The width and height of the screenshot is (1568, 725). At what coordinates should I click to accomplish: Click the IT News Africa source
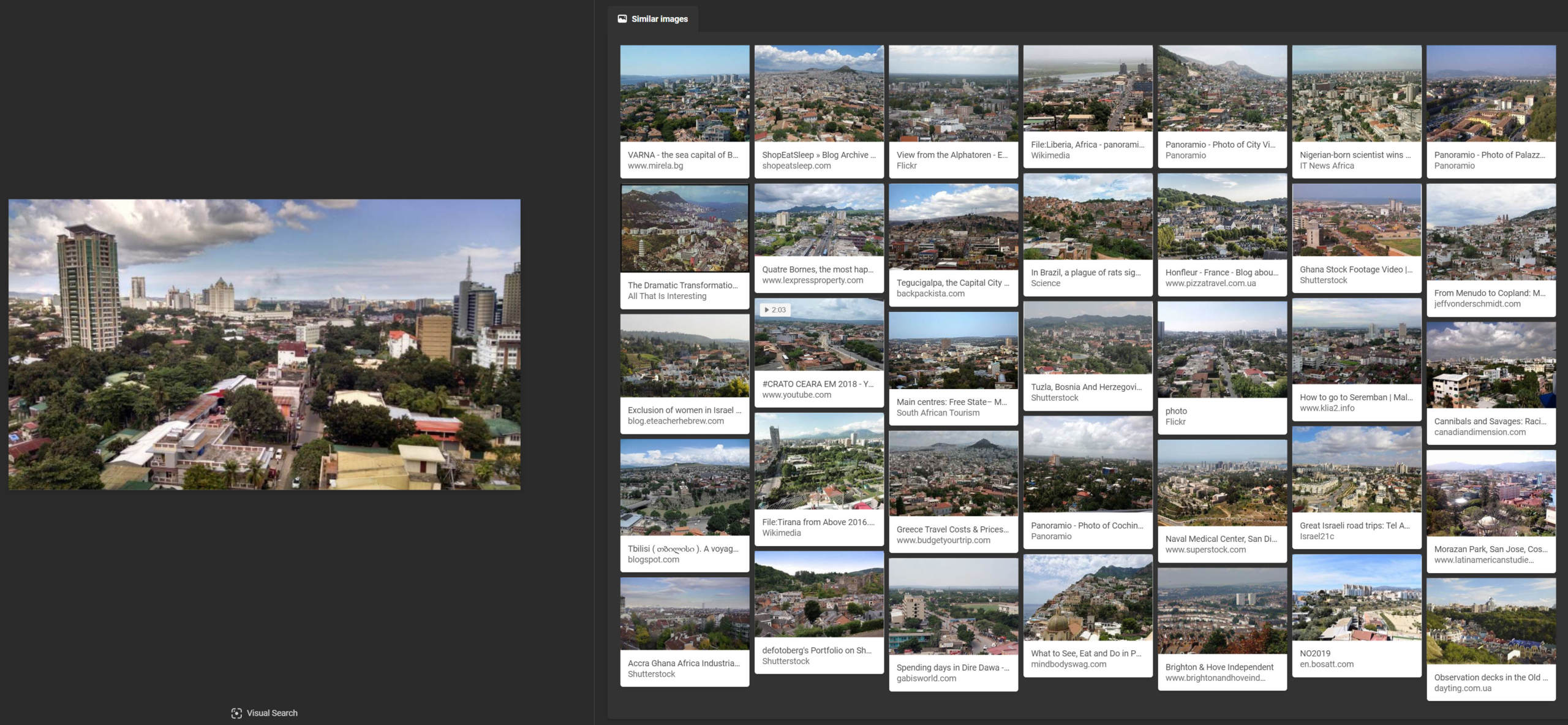tap(1327, 165)
